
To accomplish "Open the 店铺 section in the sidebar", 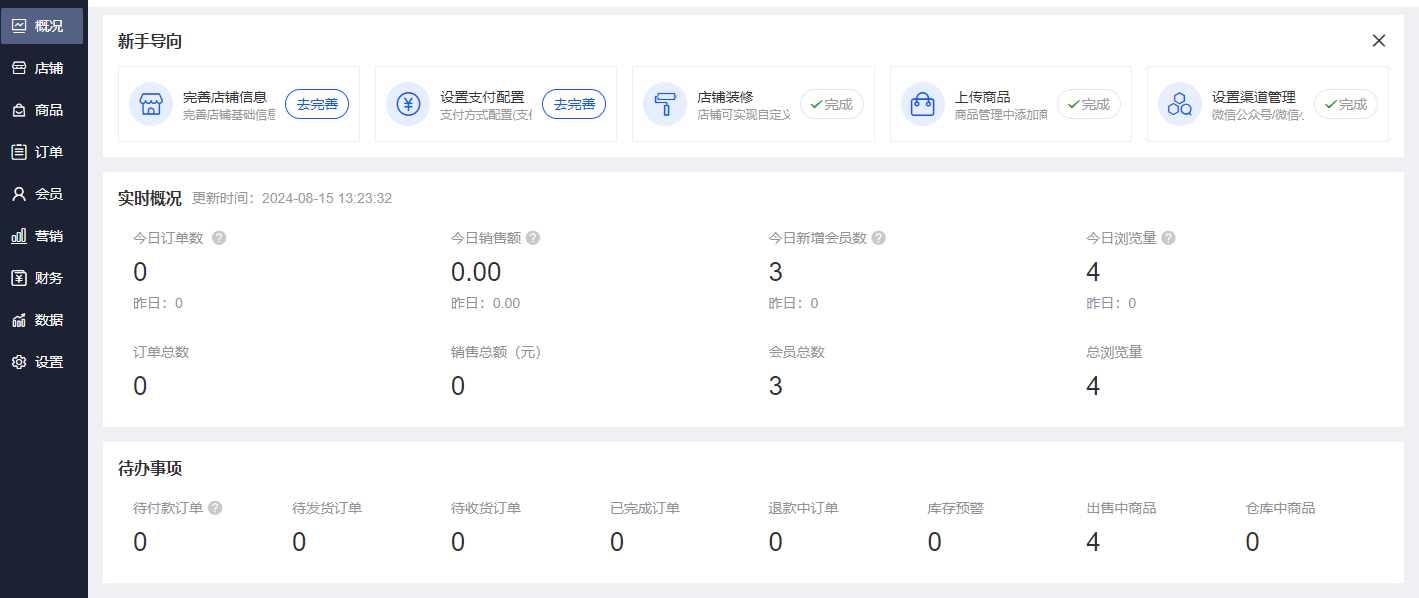I will click(44, 67).
